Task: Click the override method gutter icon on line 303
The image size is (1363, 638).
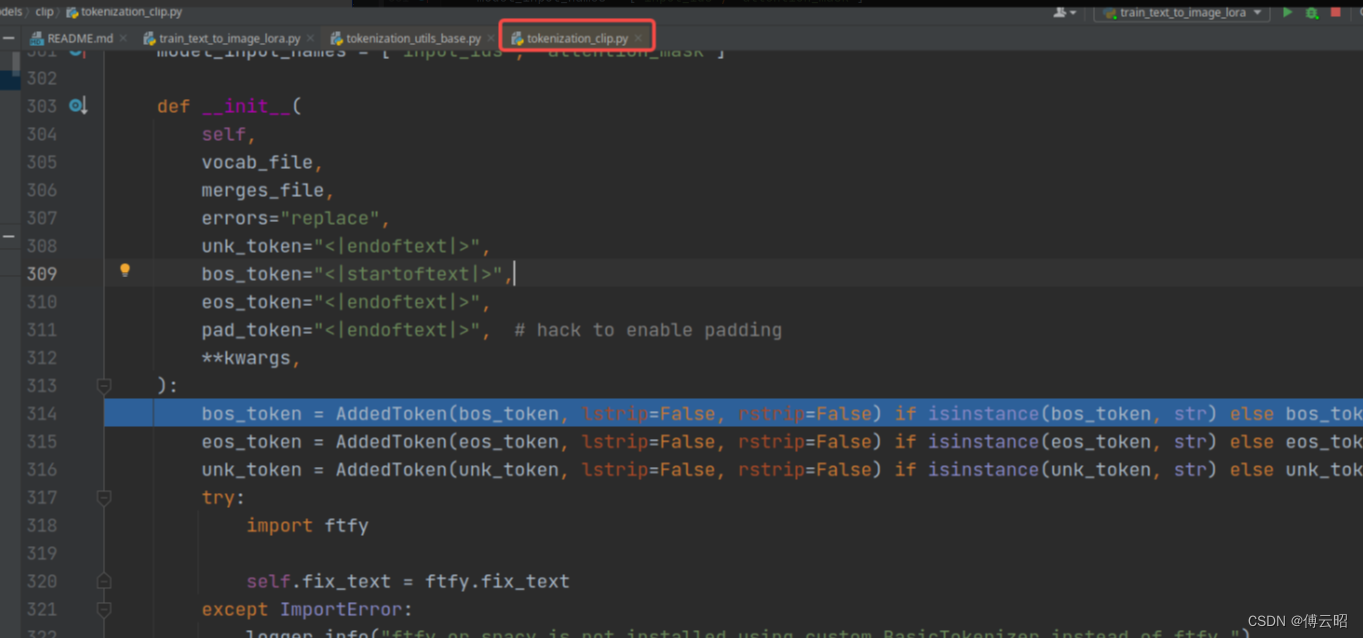Action: (x=78, y=105)
